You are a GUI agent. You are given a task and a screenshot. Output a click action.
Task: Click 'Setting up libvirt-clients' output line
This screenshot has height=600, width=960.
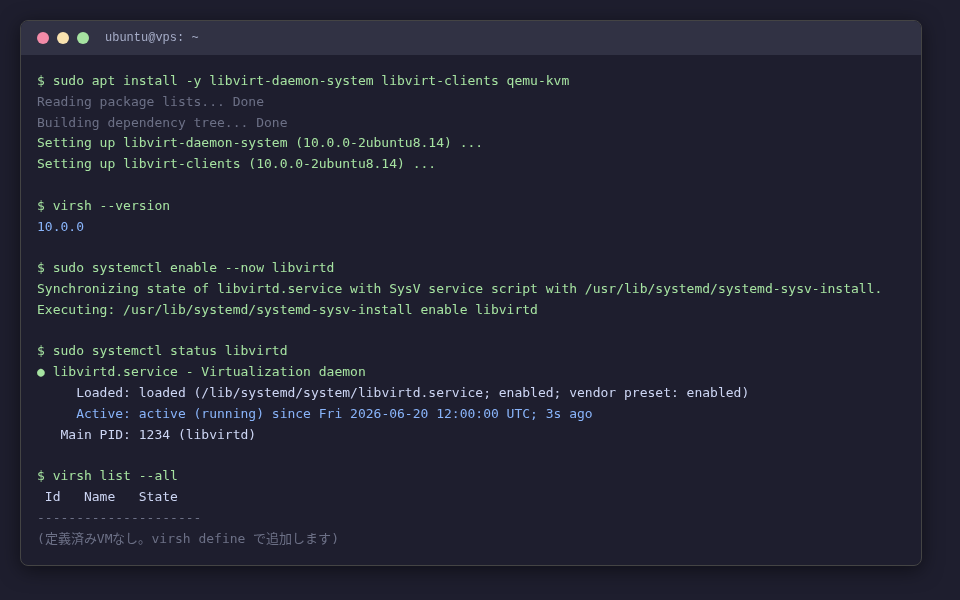(236, 163)
